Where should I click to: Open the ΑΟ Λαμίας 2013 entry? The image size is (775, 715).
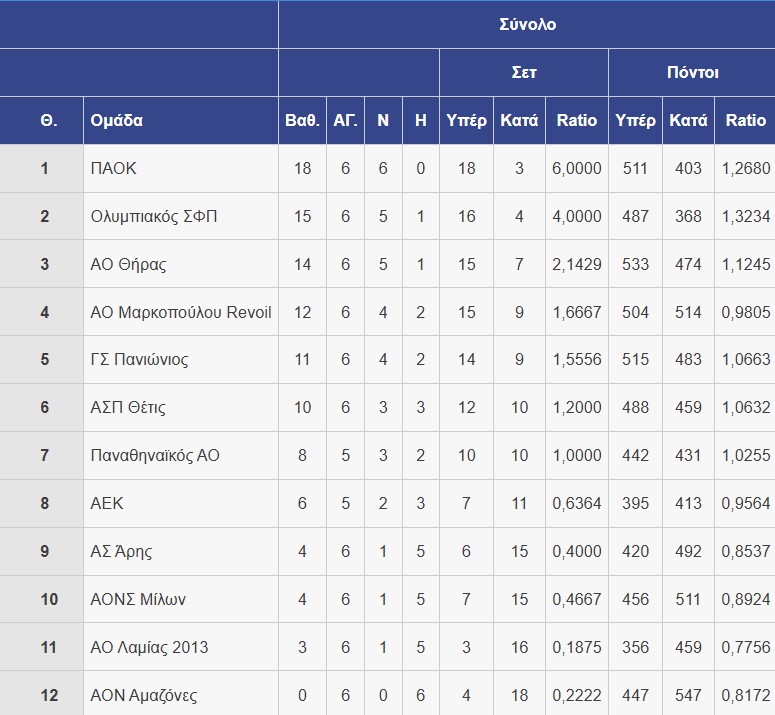149,647
